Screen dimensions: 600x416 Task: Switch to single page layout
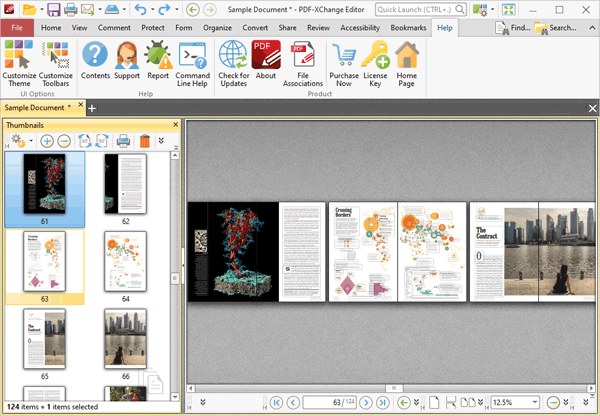click(435, 402)
